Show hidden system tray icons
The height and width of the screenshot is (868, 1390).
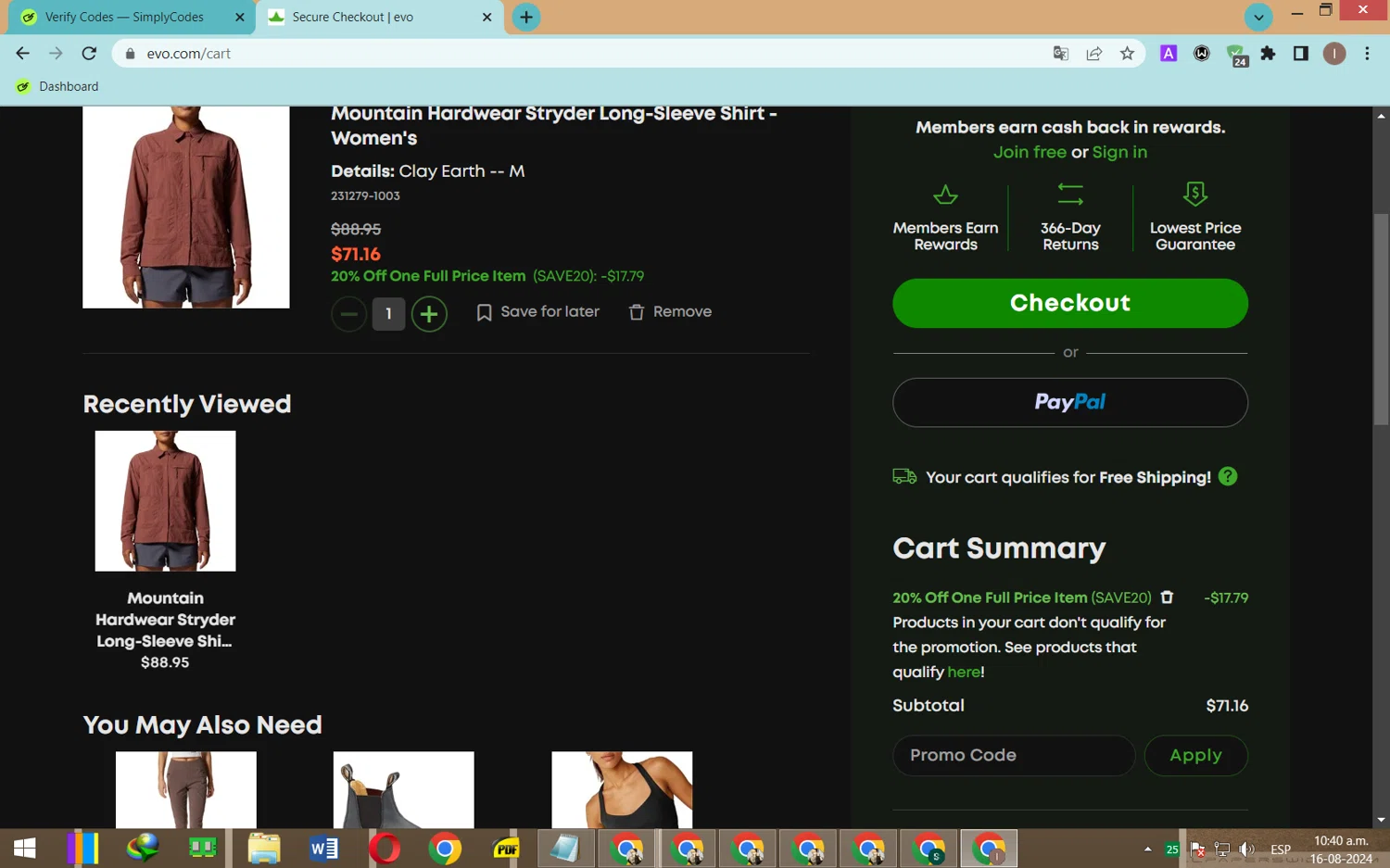pyautogui.click(x=1147, y=849)
